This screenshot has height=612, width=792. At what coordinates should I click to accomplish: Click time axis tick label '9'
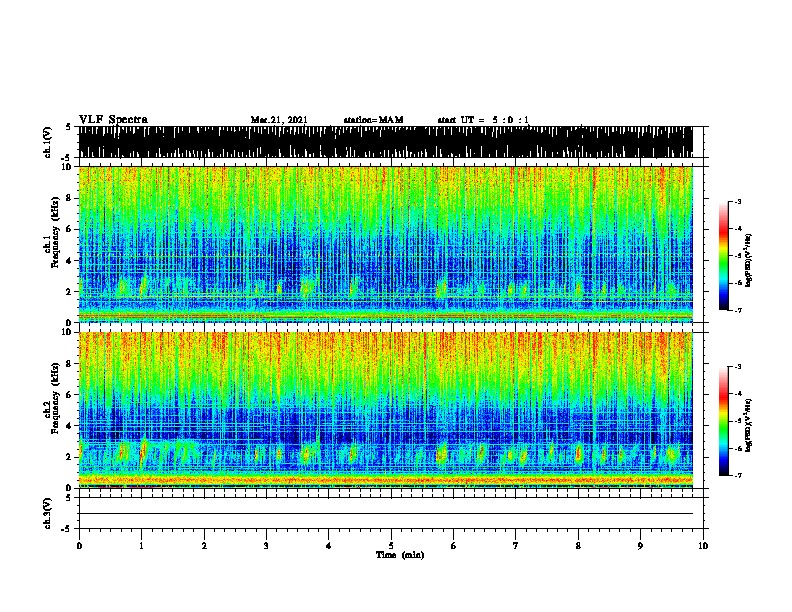[x=640, y=546]
